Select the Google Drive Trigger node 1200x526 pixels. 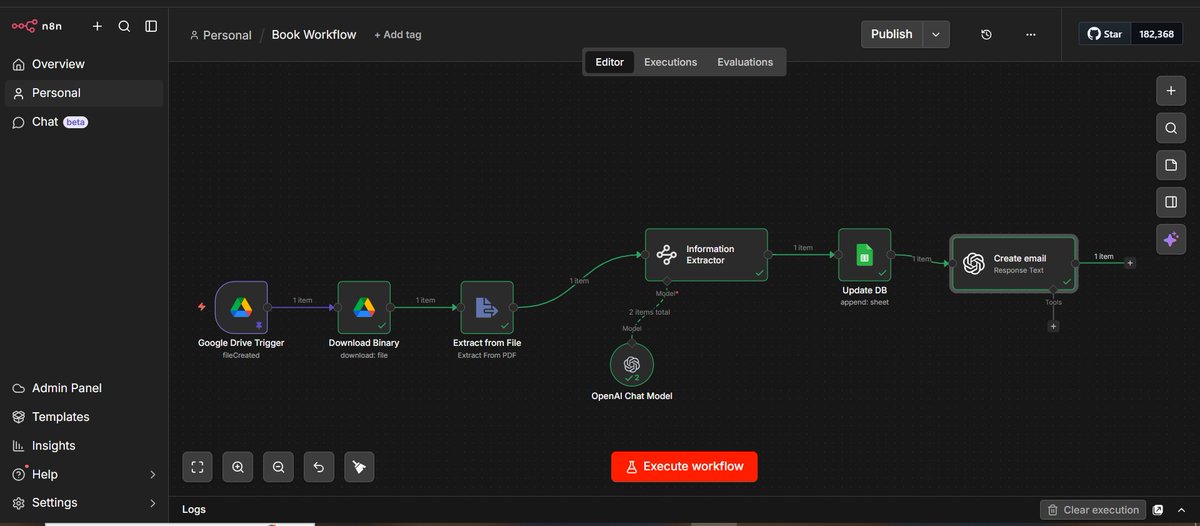point(241,307)
